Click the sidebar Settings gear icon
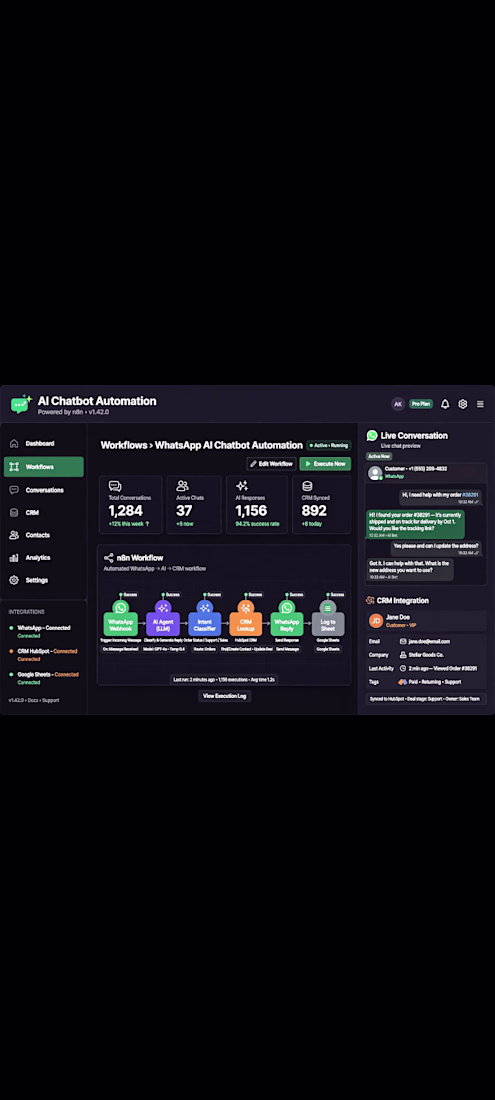Screen dimensions: 495x1100 (13, 580)
